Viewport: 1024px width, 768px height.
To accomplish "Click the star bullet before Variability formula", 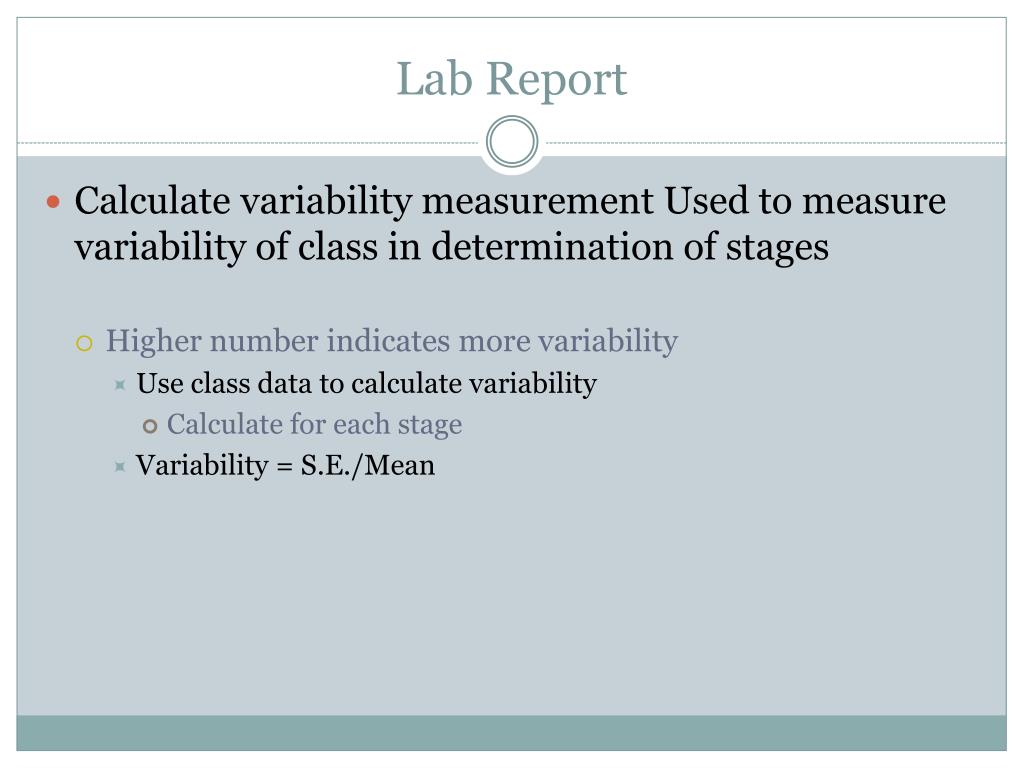I will (x=120, y=466).
